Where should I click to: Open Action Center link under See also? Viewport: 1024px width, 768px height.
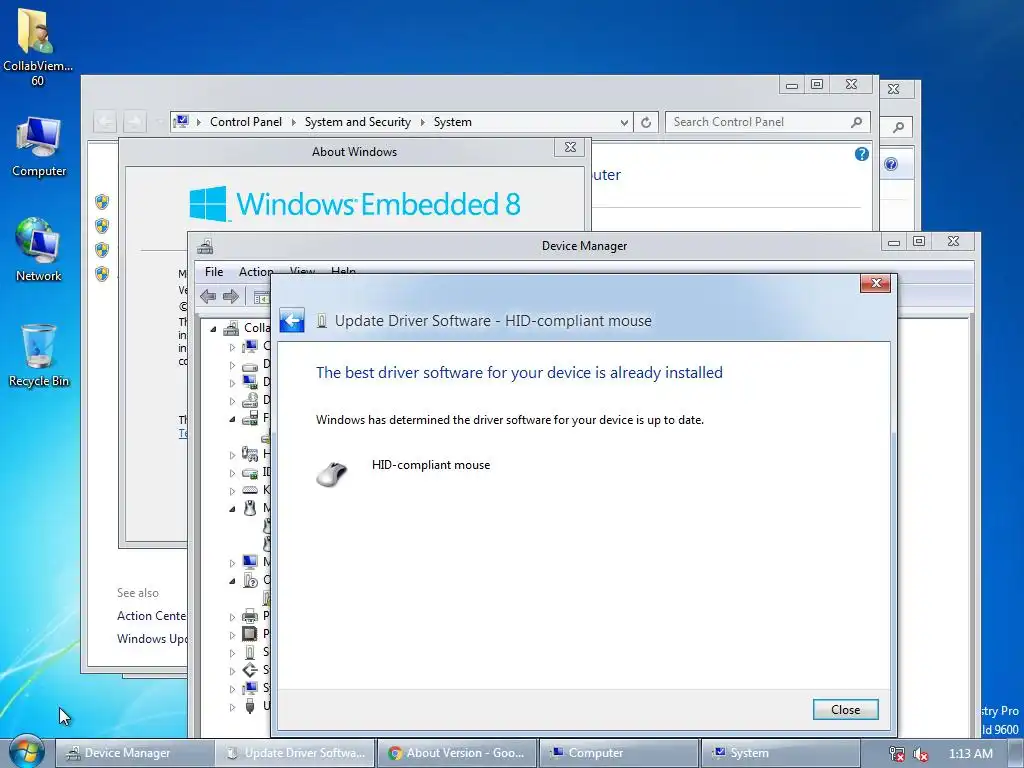click(152, 616)
